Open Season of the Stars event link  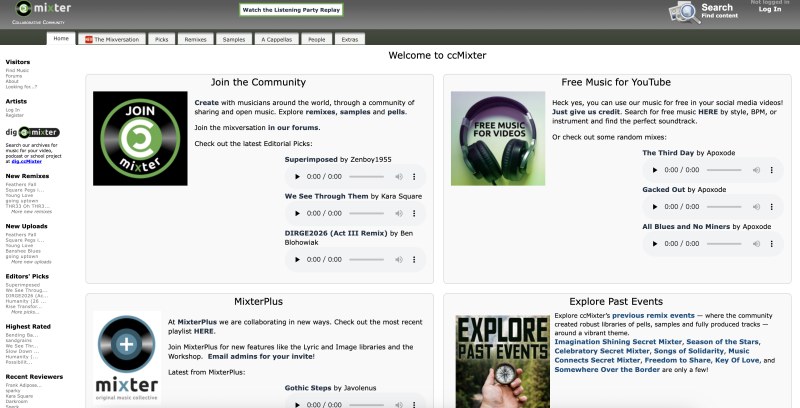click(723, 342)
